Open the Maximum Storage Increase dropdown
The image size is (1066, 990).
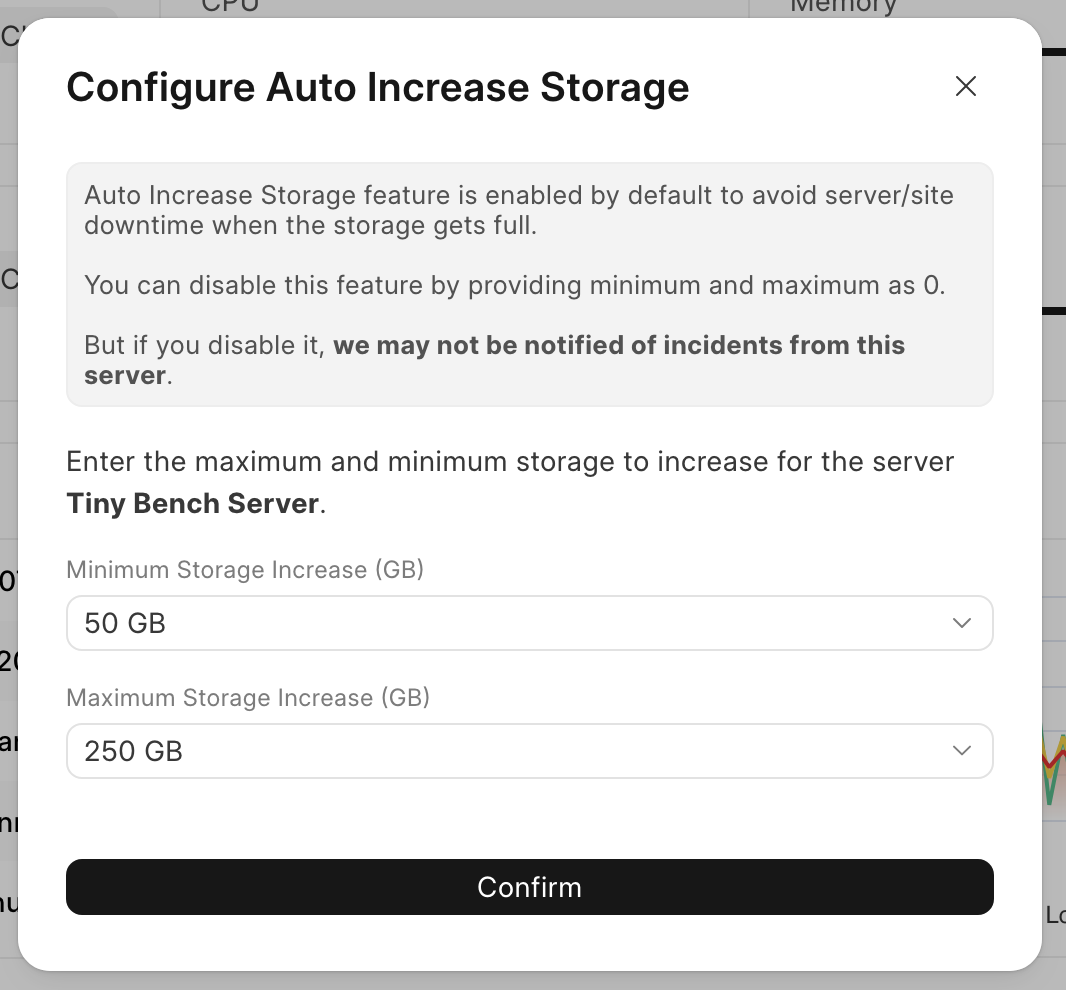tap(529, 751)
